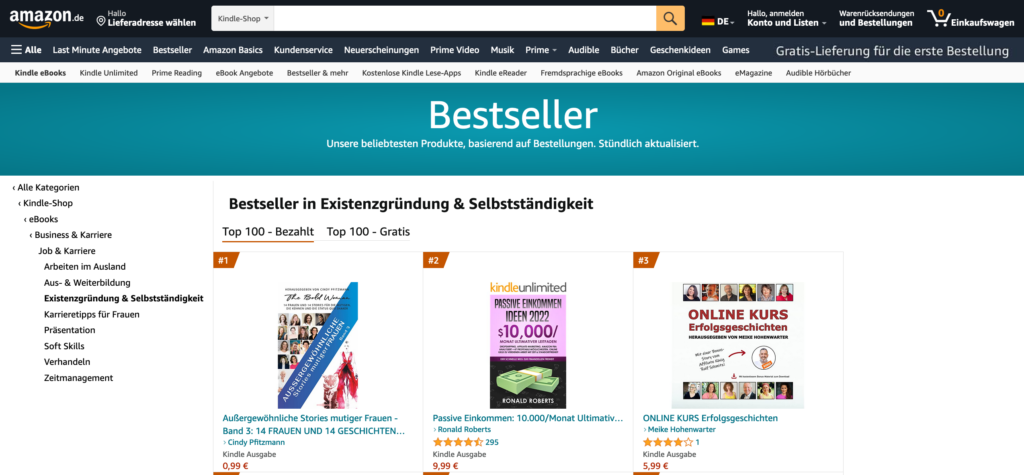Expand the Prime menu arrow in the navigation bar

tap(554, 50)
